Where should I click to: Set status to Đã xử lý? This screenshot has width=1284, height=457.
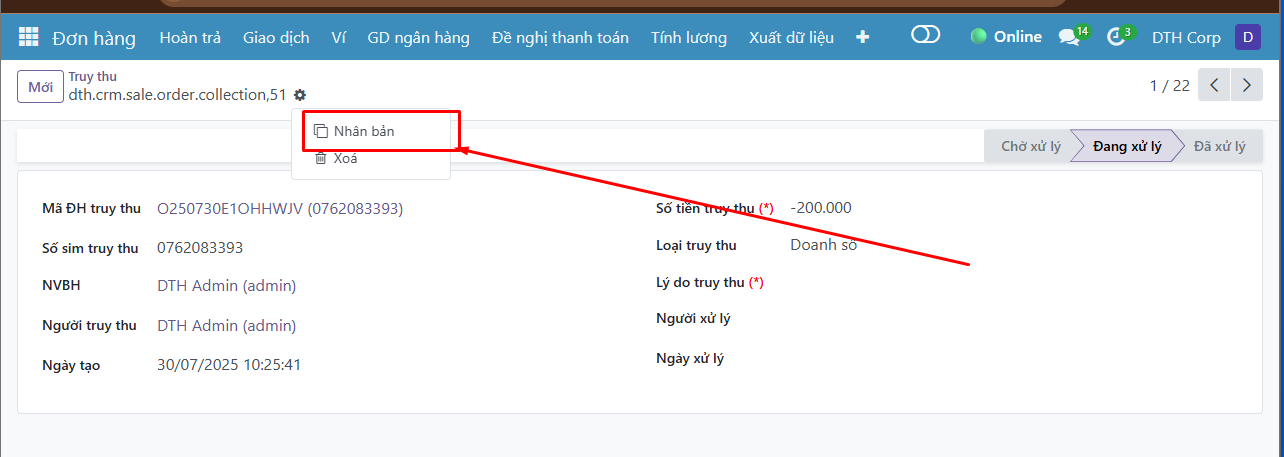pyautogui.click(x=1219, y=146)
